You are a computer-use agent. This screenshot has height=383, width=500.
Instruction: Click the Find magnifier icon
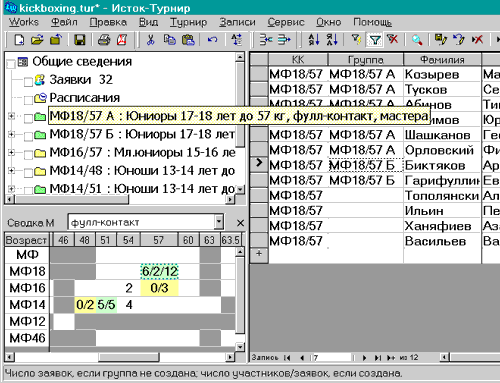point(417,40)
